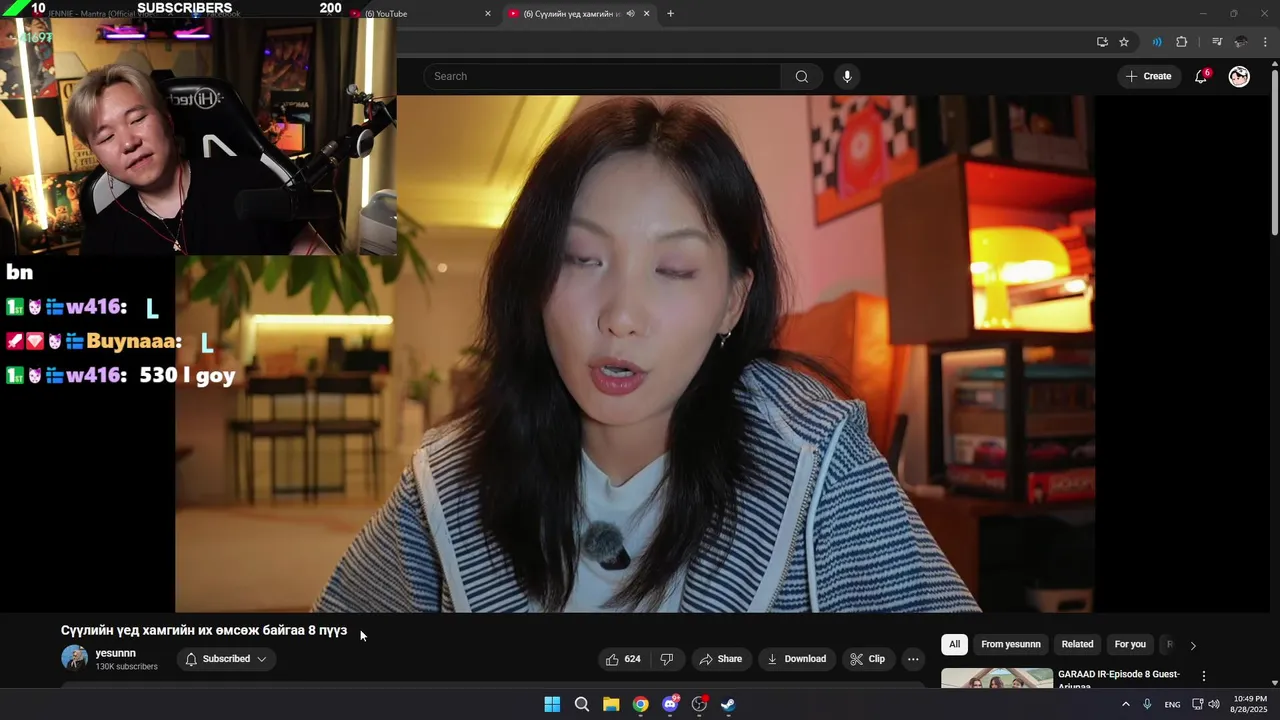Switch ENG input language
1280x720 pixels.
point(1172,705)
